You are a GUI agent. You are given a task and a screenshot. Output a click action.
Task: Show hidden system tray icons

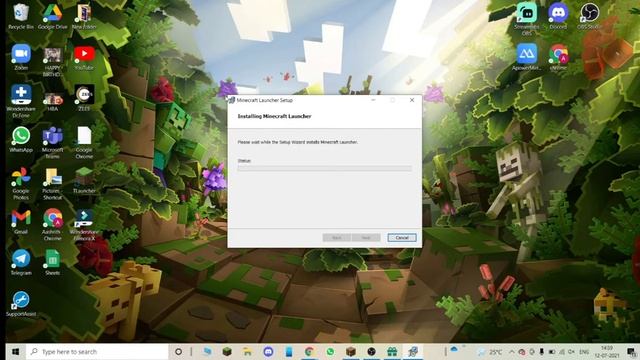pos(511,351)
